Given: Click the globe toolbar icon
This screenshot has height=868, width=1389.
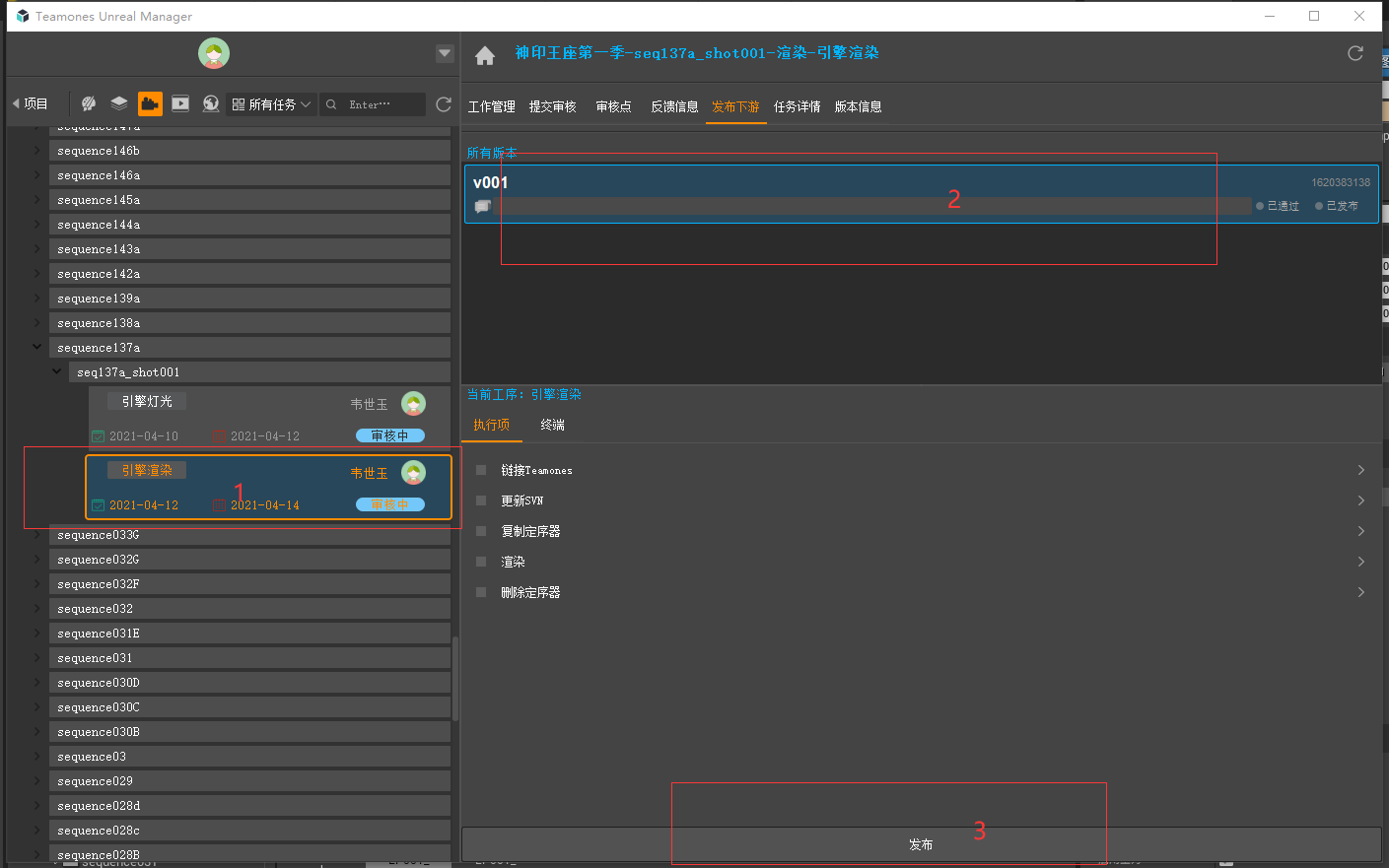Looking at the screenshot, I should coord(211,103).
